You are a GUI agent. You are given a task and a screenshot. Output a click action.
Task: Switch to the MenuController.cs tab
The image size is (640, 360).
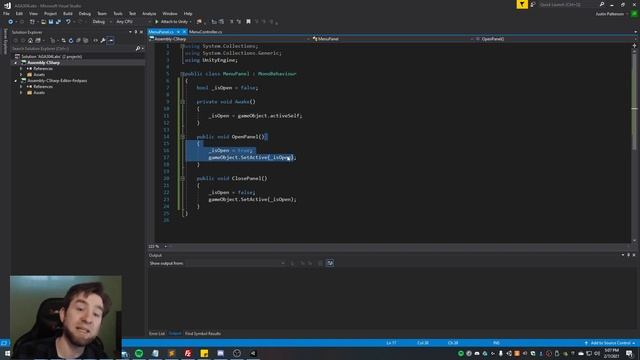(x=206, y=32)
